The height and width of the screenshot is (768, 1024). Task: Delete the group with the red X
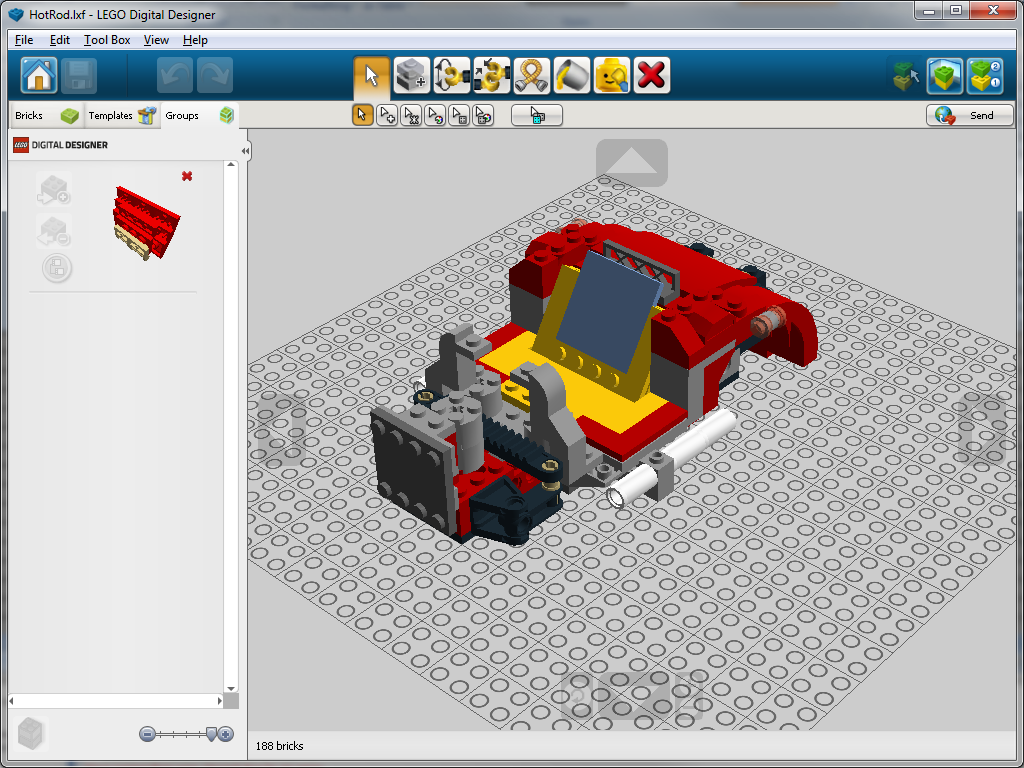click(187, 176)
